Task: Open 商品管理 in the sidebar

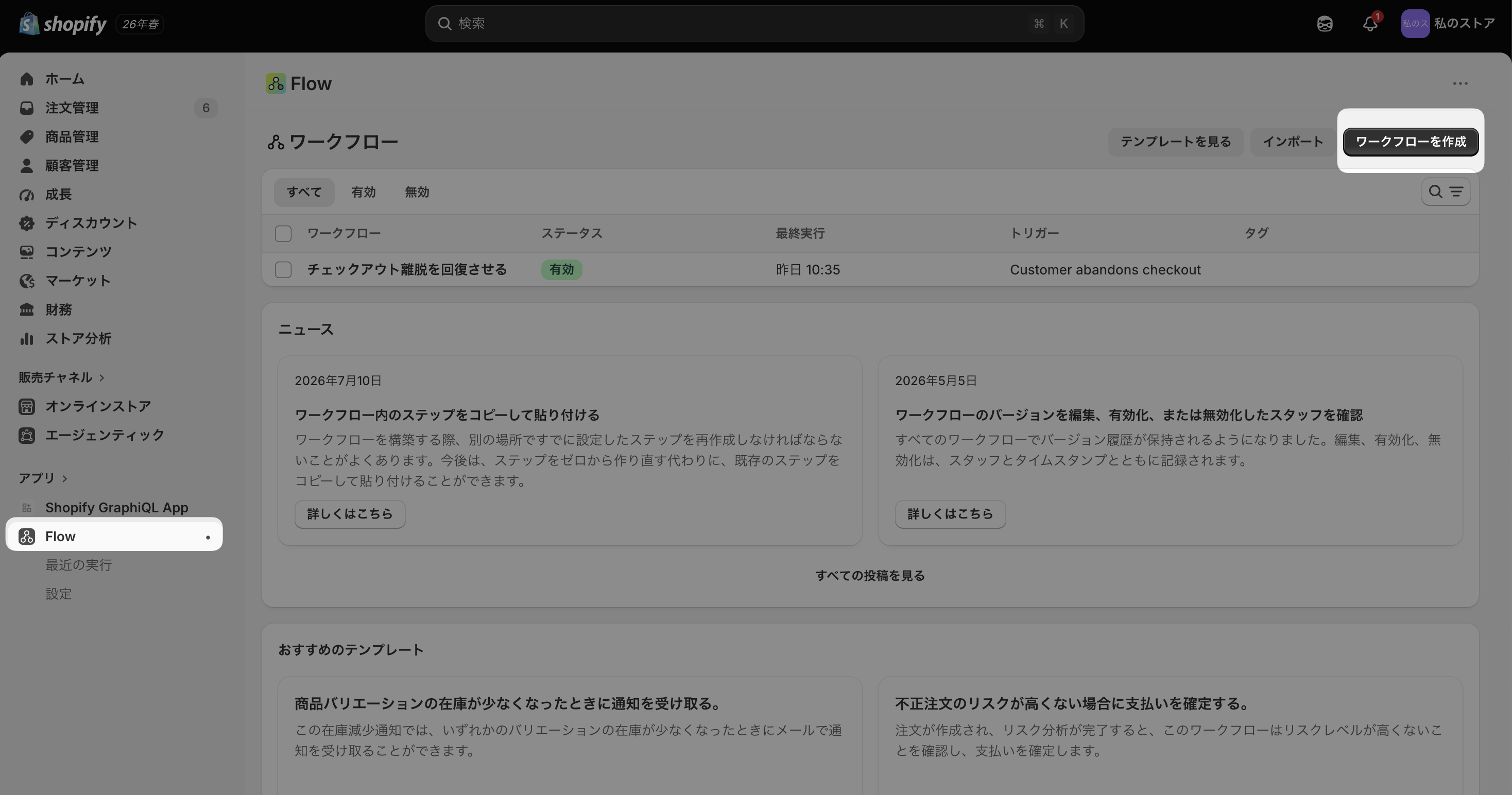Action: pos(72,136)
